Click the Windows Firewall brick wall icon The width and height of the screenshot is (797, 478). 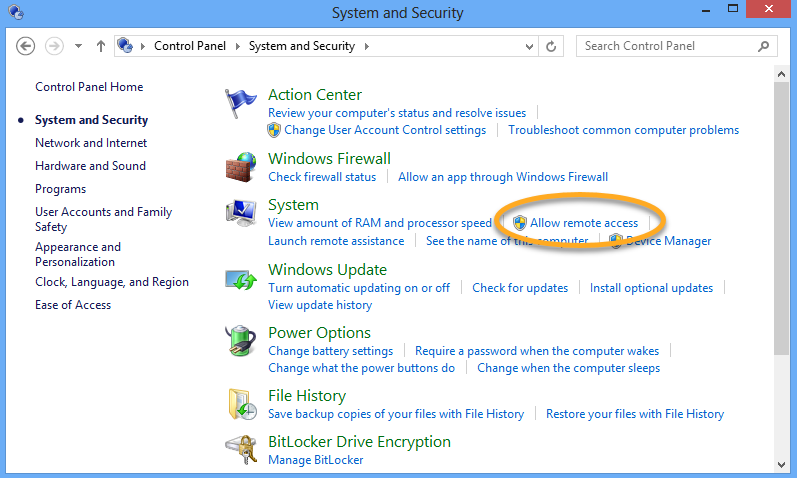click(241, 166)
